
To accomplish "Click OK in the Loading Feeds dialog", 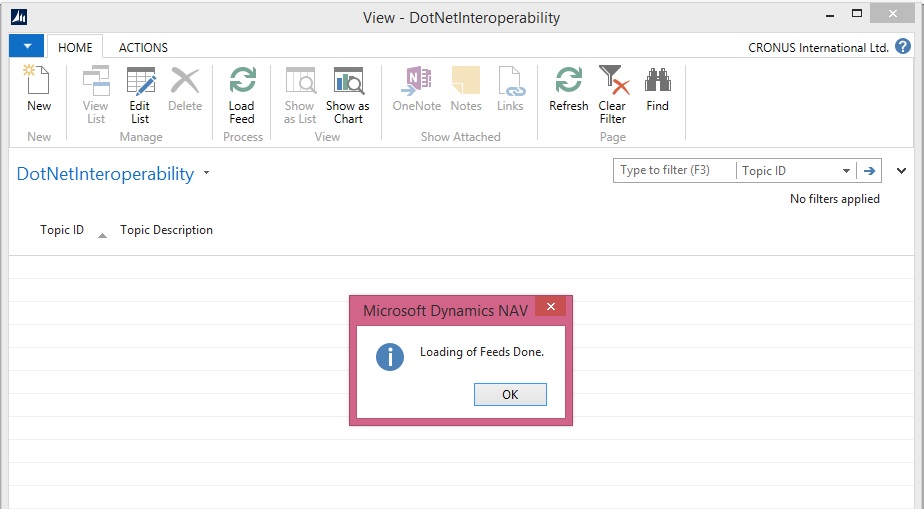I will (x=510, y=395).
